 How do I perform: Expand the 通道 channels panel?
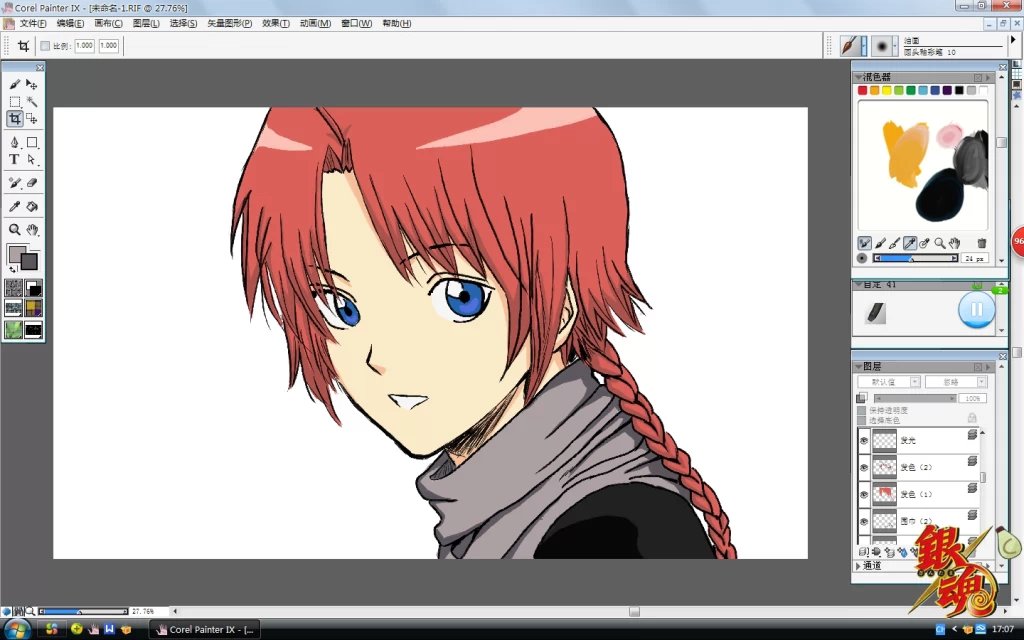point(859,566)
